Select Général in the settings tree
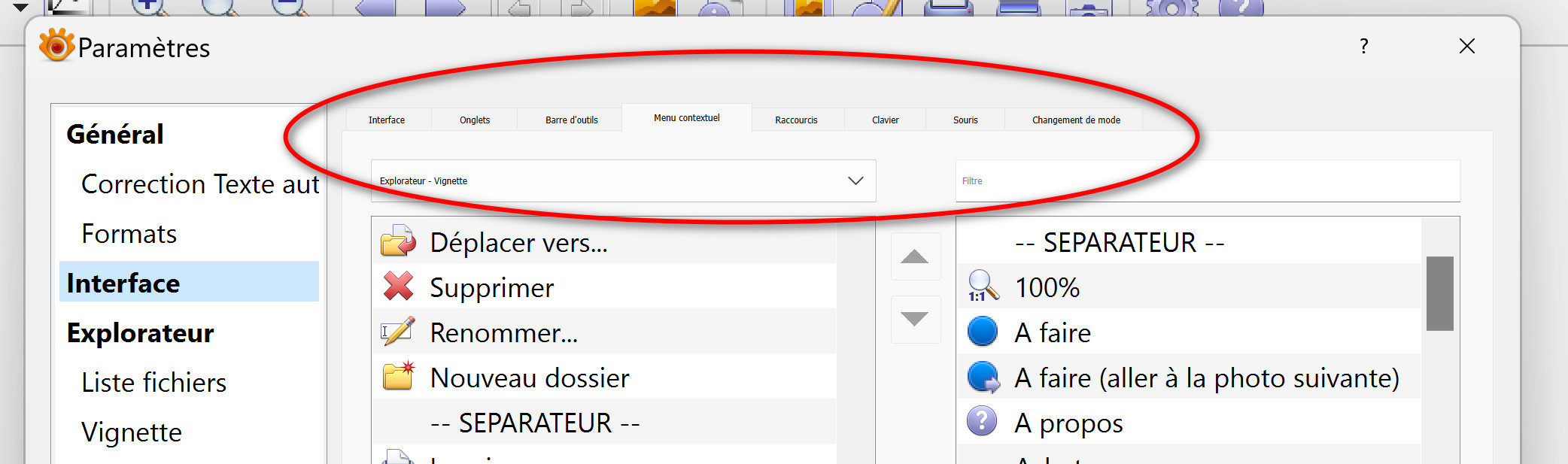The image size is (1568, 464). [x=115, y=135]
